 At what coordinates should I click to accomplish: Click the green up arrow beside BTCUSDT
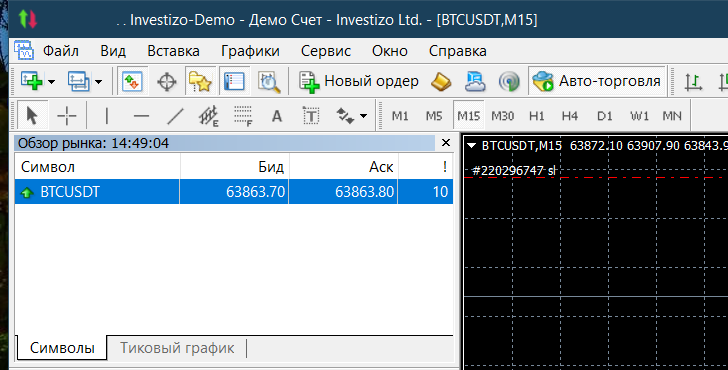click(x=27, y=193)
